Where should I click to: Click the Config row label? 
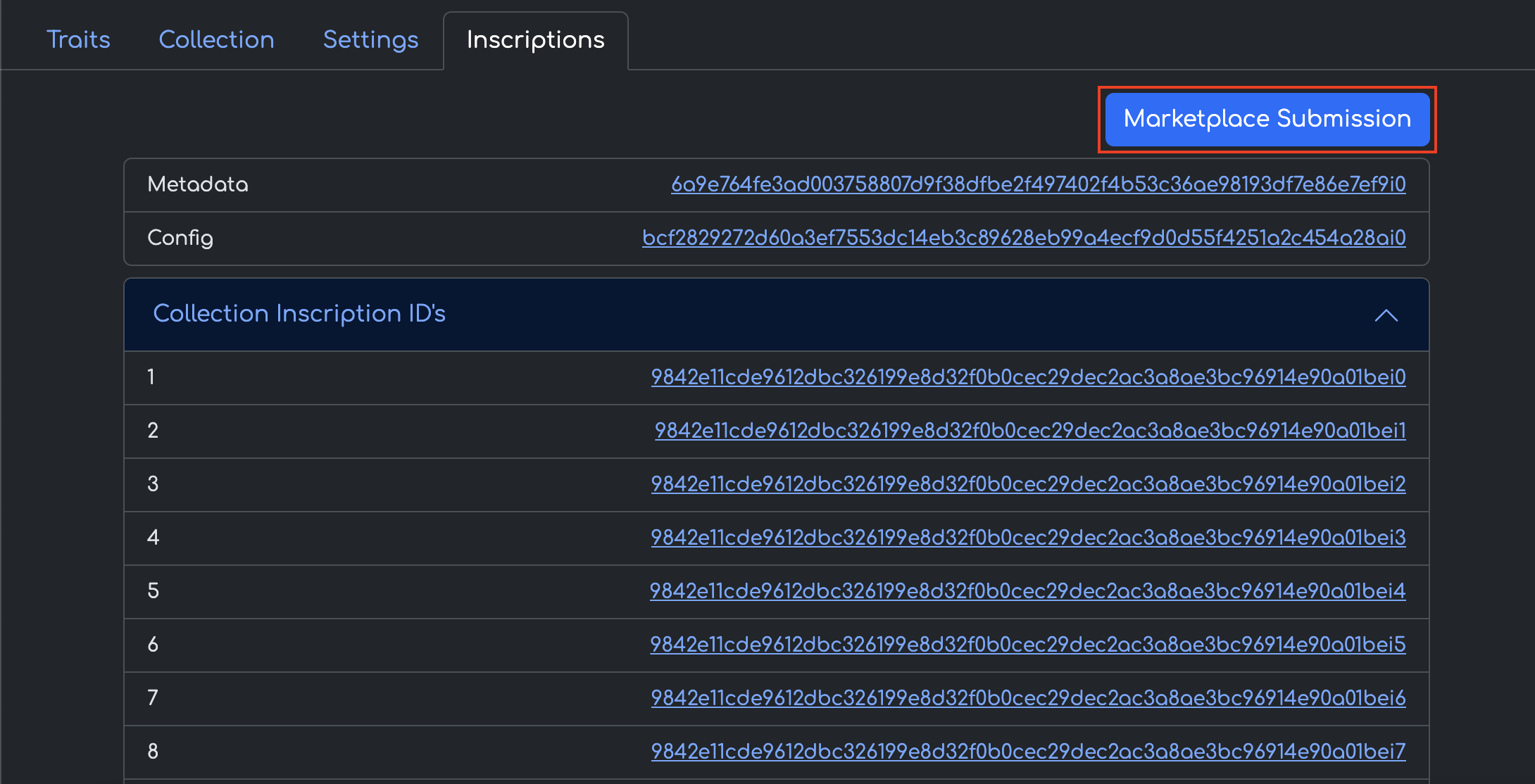pos(180,238)
